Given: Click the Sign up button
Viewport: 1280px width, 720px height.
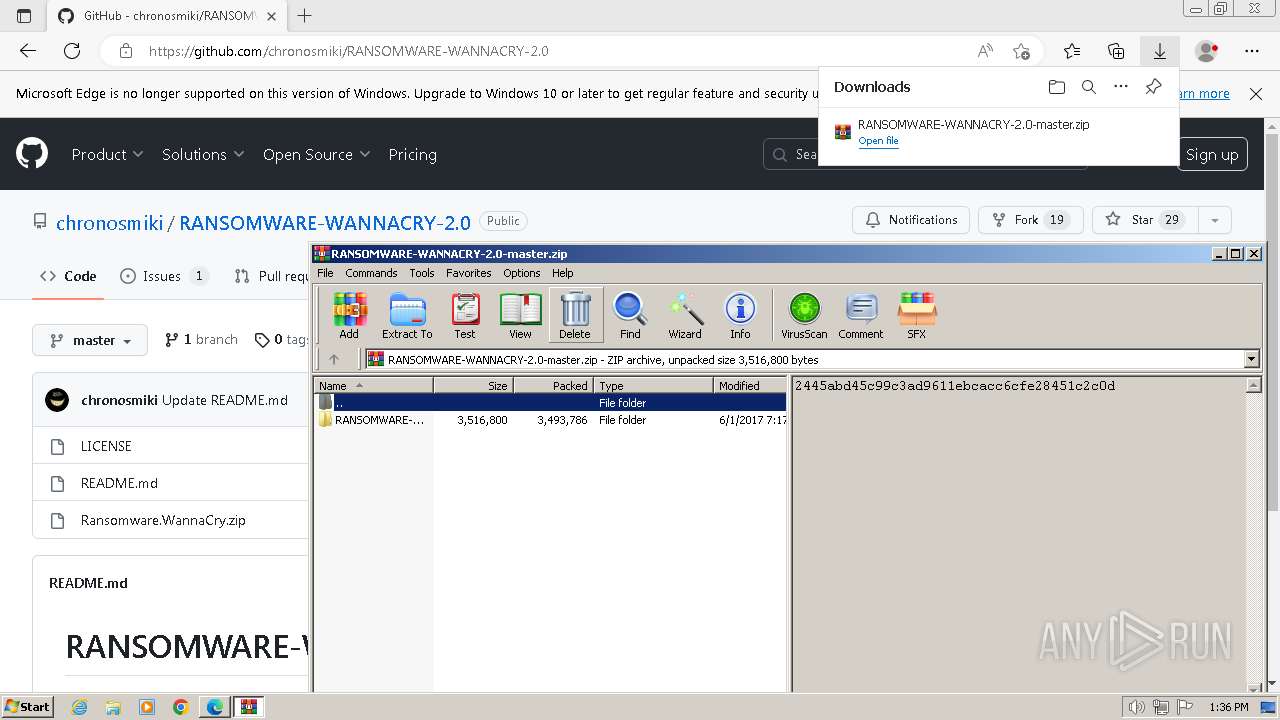Looking at the screenshot, I should pyautogui.click(x=1212, y=154).
